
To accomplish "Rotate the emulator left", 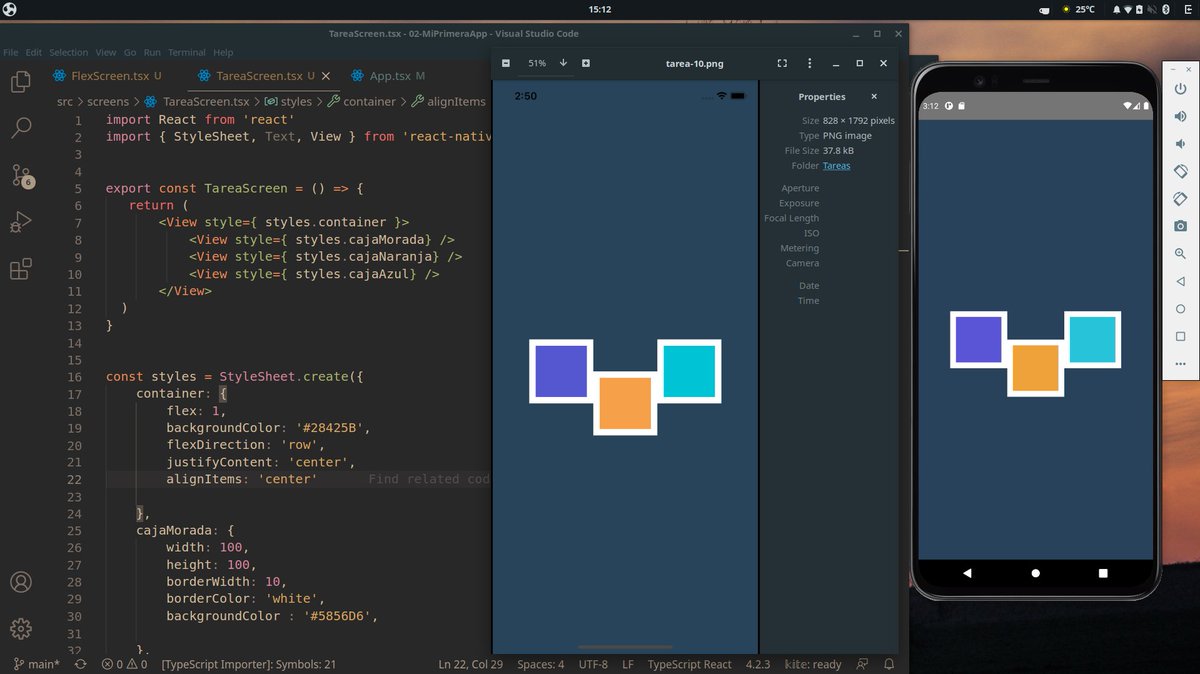I will pyautogui.click(x=1181, y=171).
